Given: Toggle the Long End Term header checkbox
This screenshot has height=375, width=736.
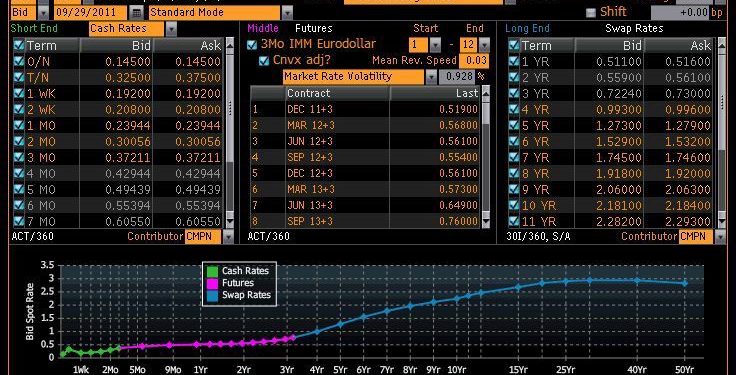Looking at the screenshot, I should coord(514,46).
